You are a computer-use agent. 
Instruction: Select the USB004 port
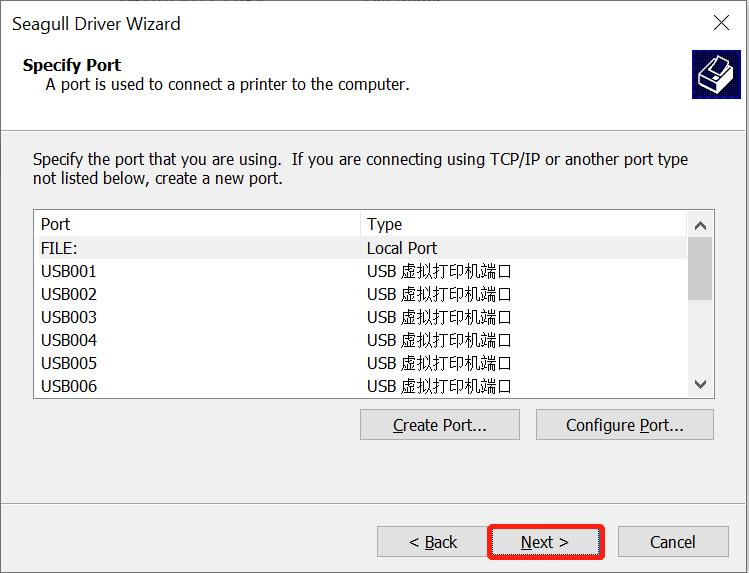[x=363, y=340]
